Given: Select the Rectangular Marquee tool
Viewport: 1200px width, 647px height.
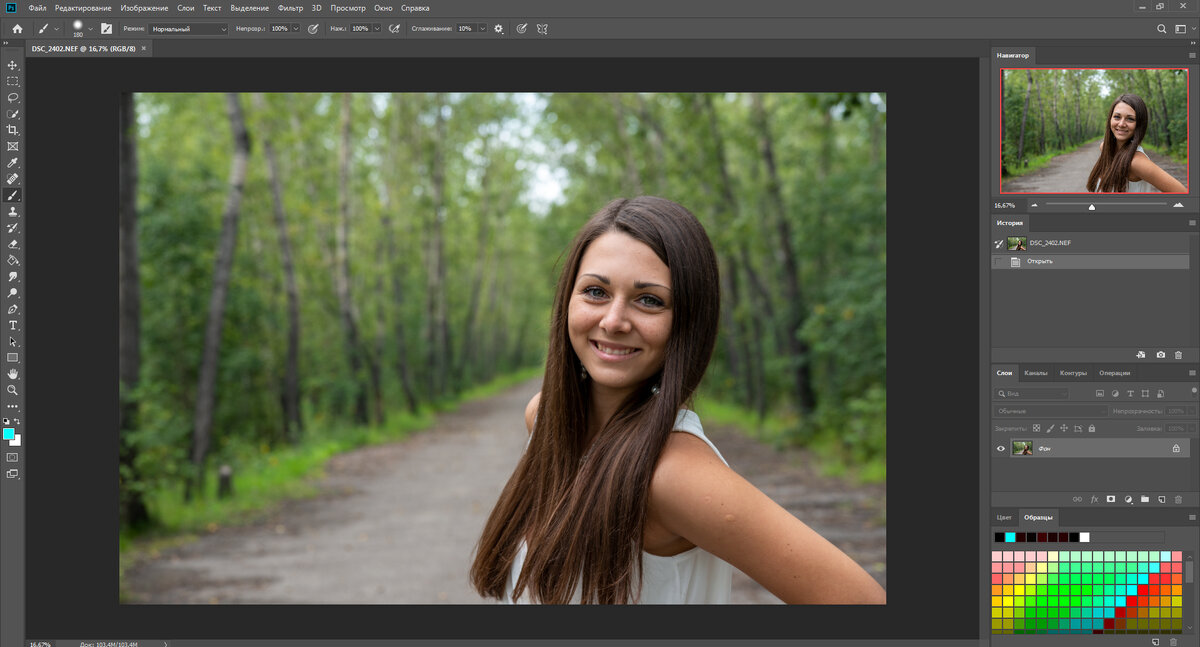Looking at the screenshot, I should (13, 81).
